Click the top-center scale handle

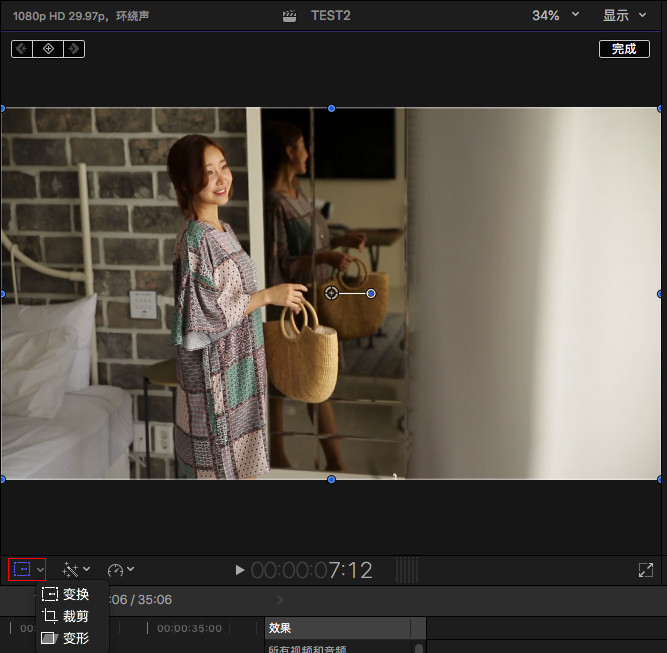point(331,108)
